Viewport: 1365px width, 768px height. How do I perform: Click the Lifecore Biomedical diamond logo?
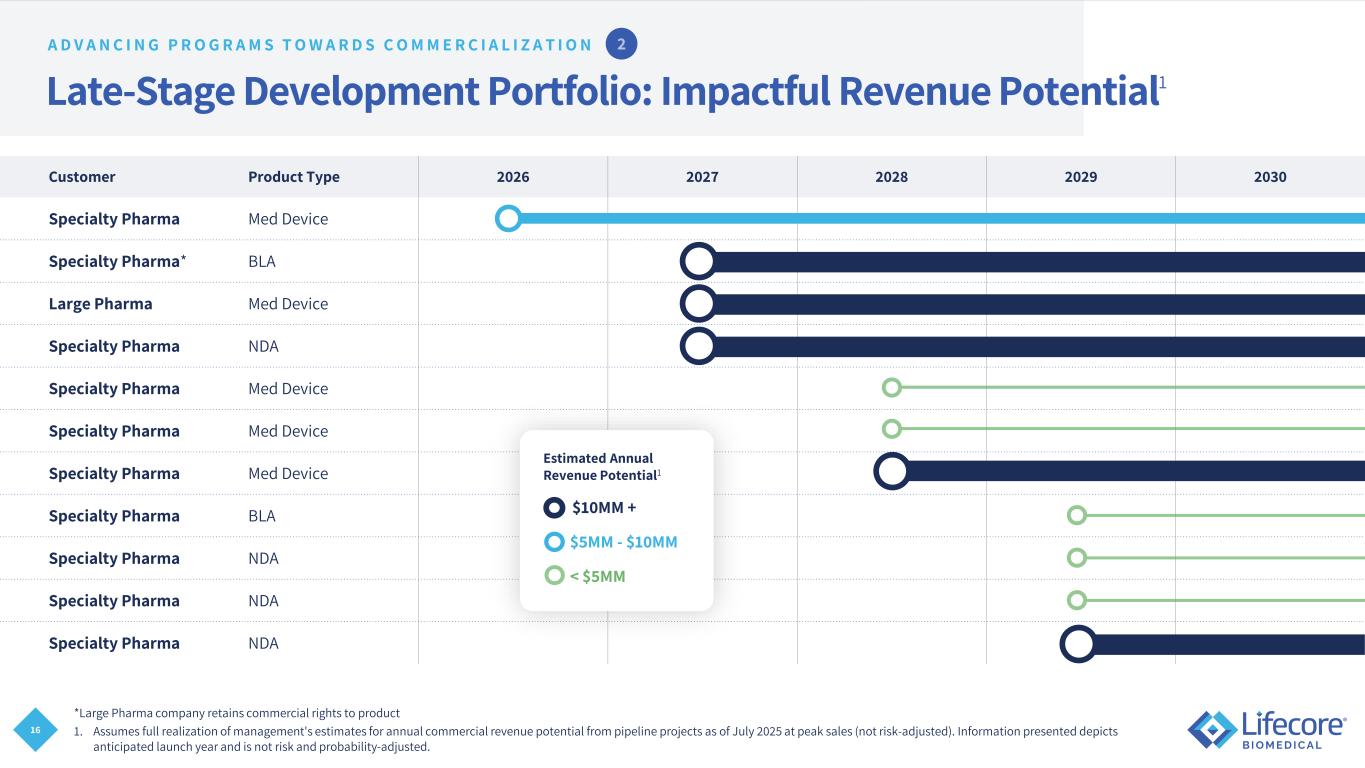[1211, 730]
